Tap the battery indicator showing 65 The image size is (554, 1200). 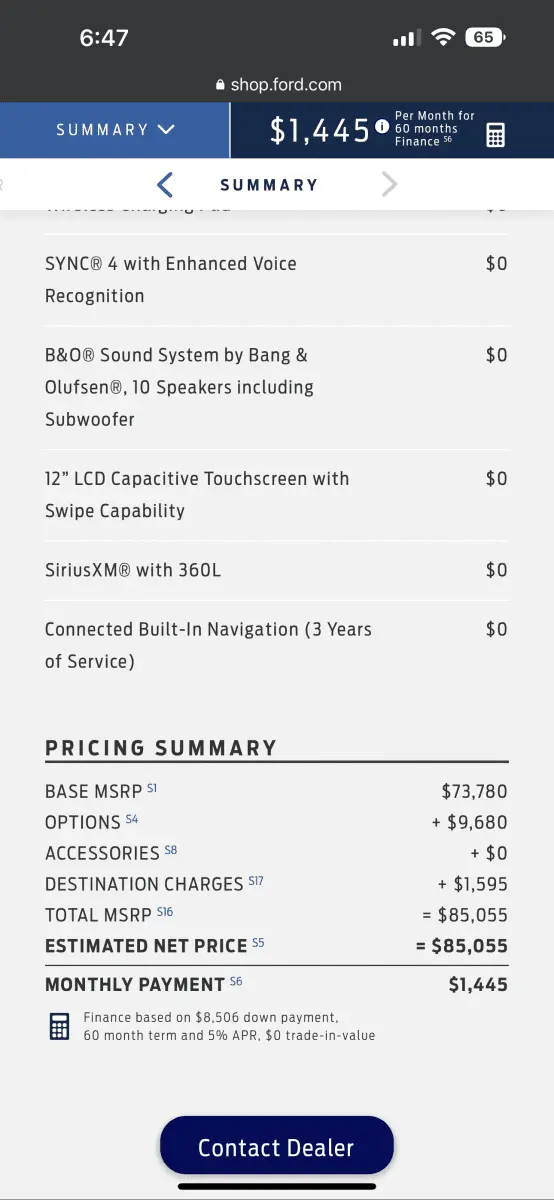485,38
